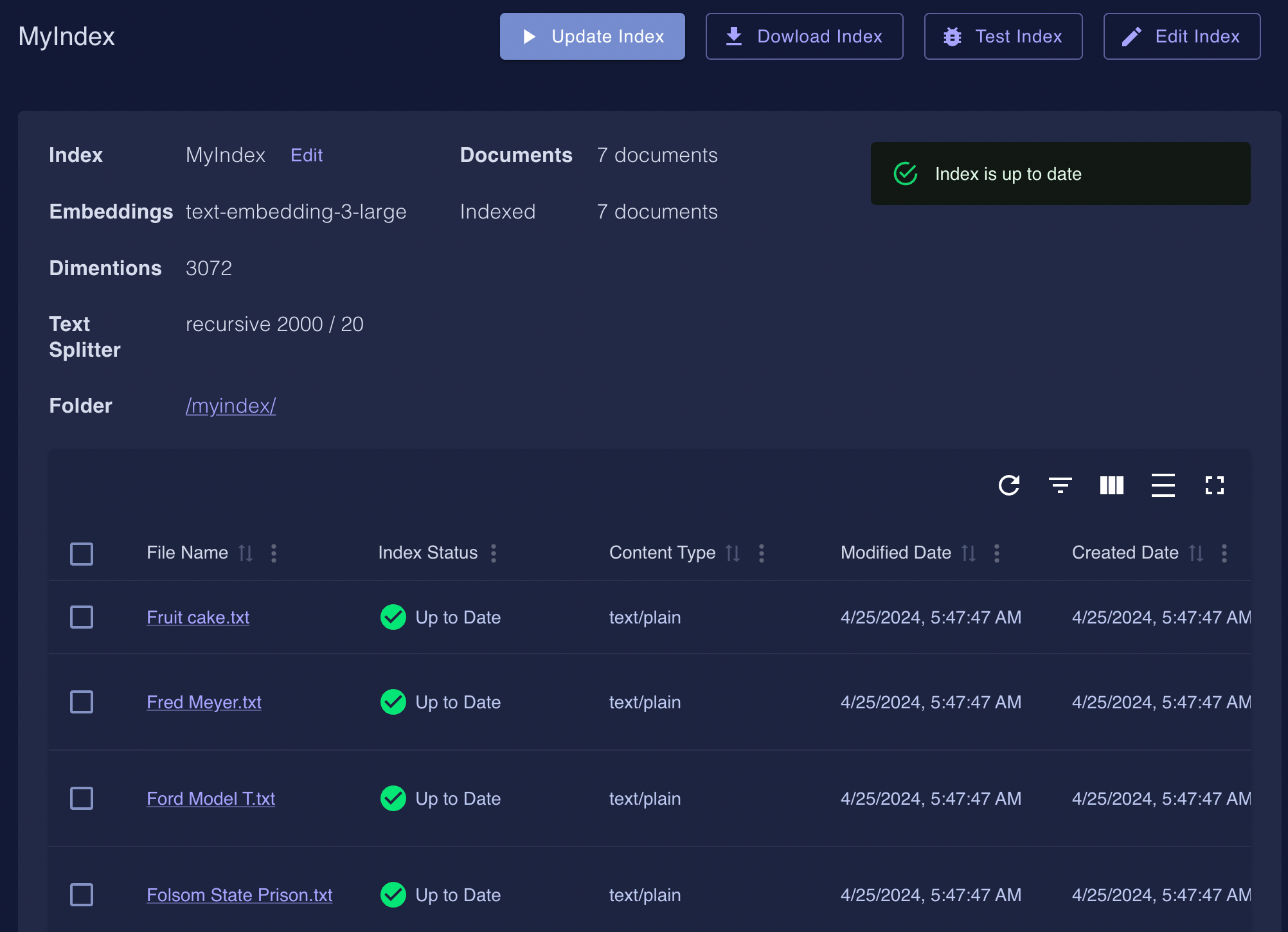Click the Edit link next to MyIndex
1288x932 pixels.
(307, 155)
